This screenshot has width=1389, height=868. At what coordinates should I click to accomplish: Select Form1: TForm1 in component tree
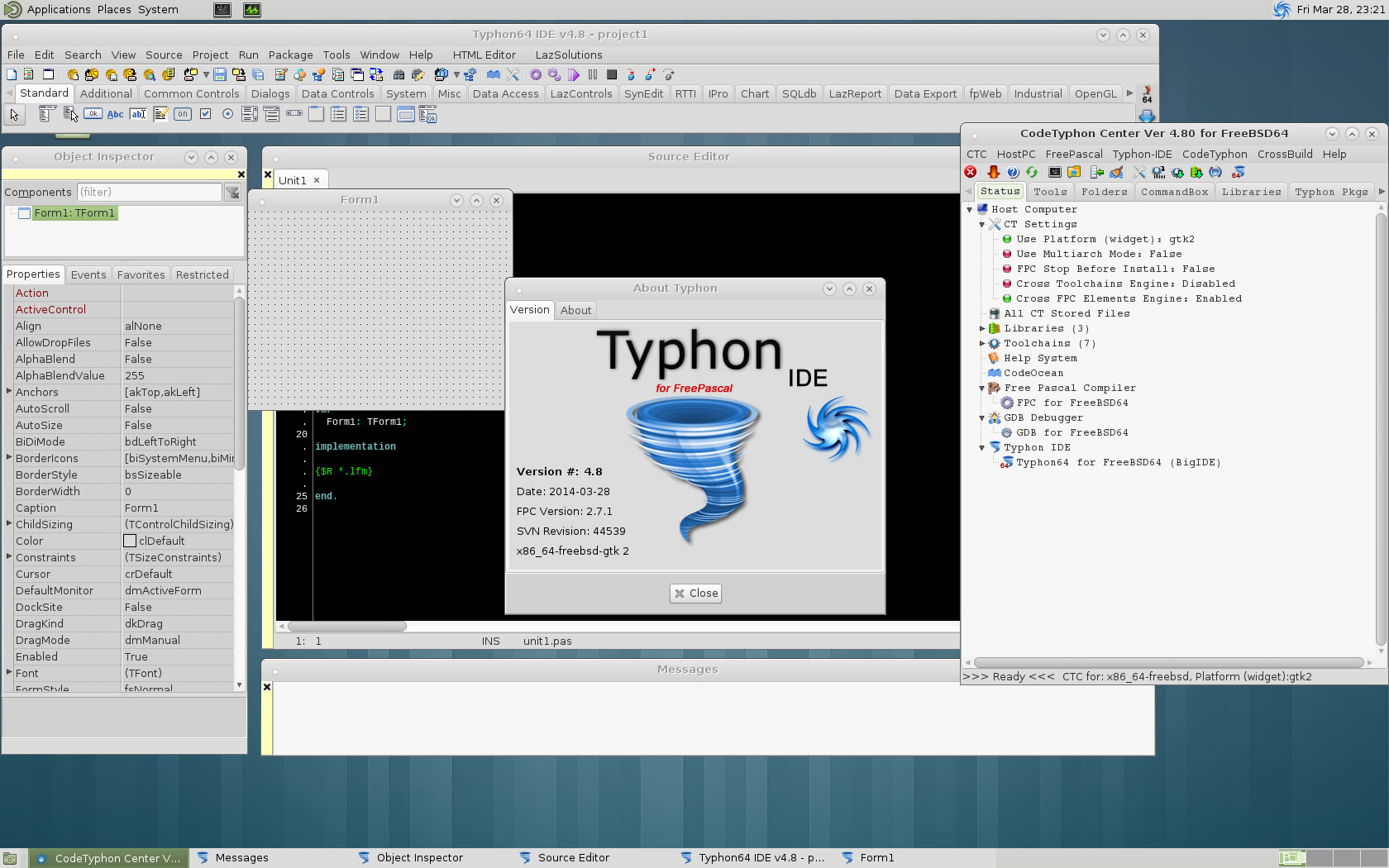74,213
